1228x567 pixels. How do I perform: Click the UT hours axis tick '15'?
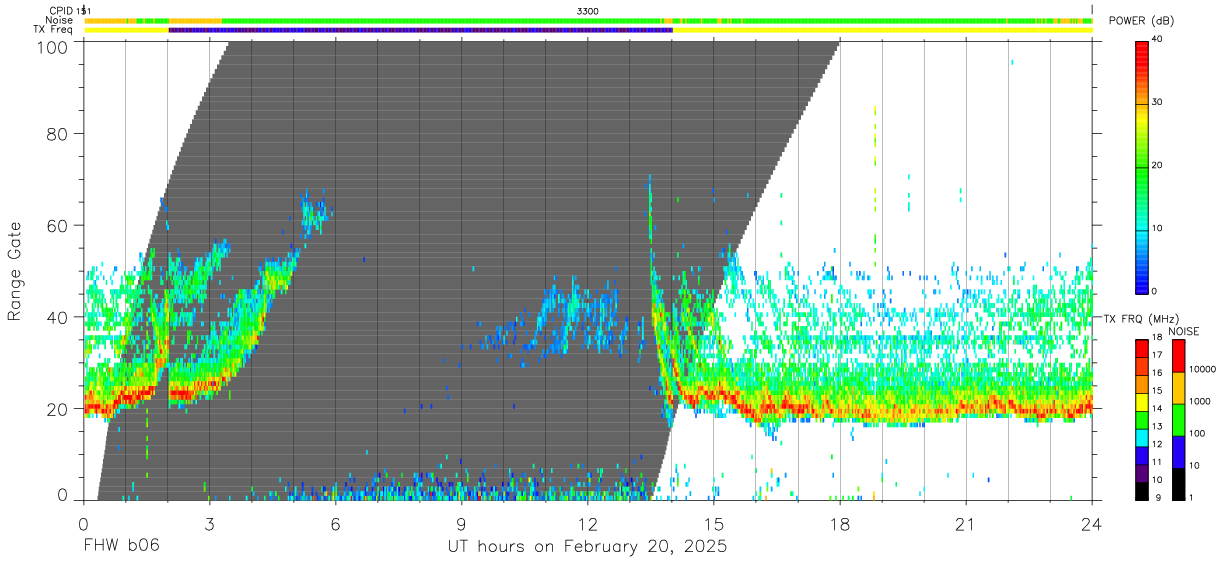714,523
